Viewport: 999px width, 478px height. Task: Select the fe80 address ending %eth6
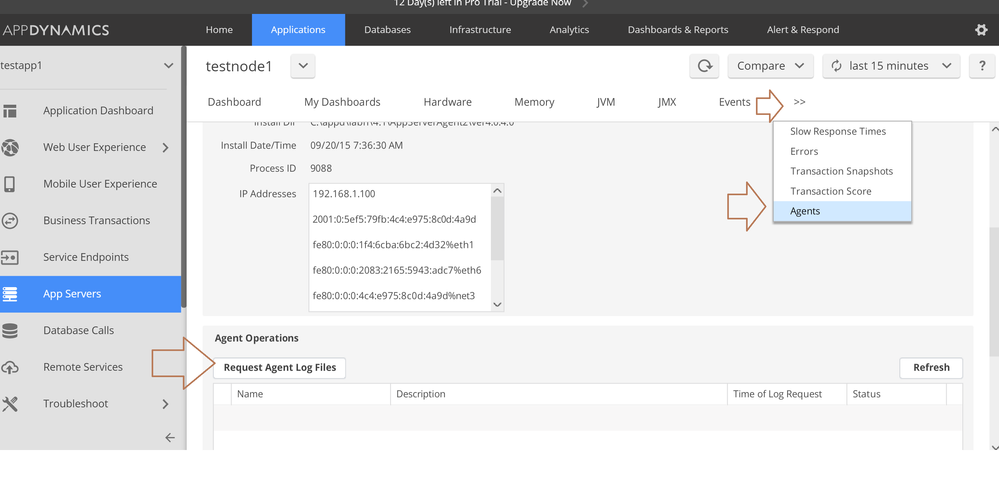(397, 270)
